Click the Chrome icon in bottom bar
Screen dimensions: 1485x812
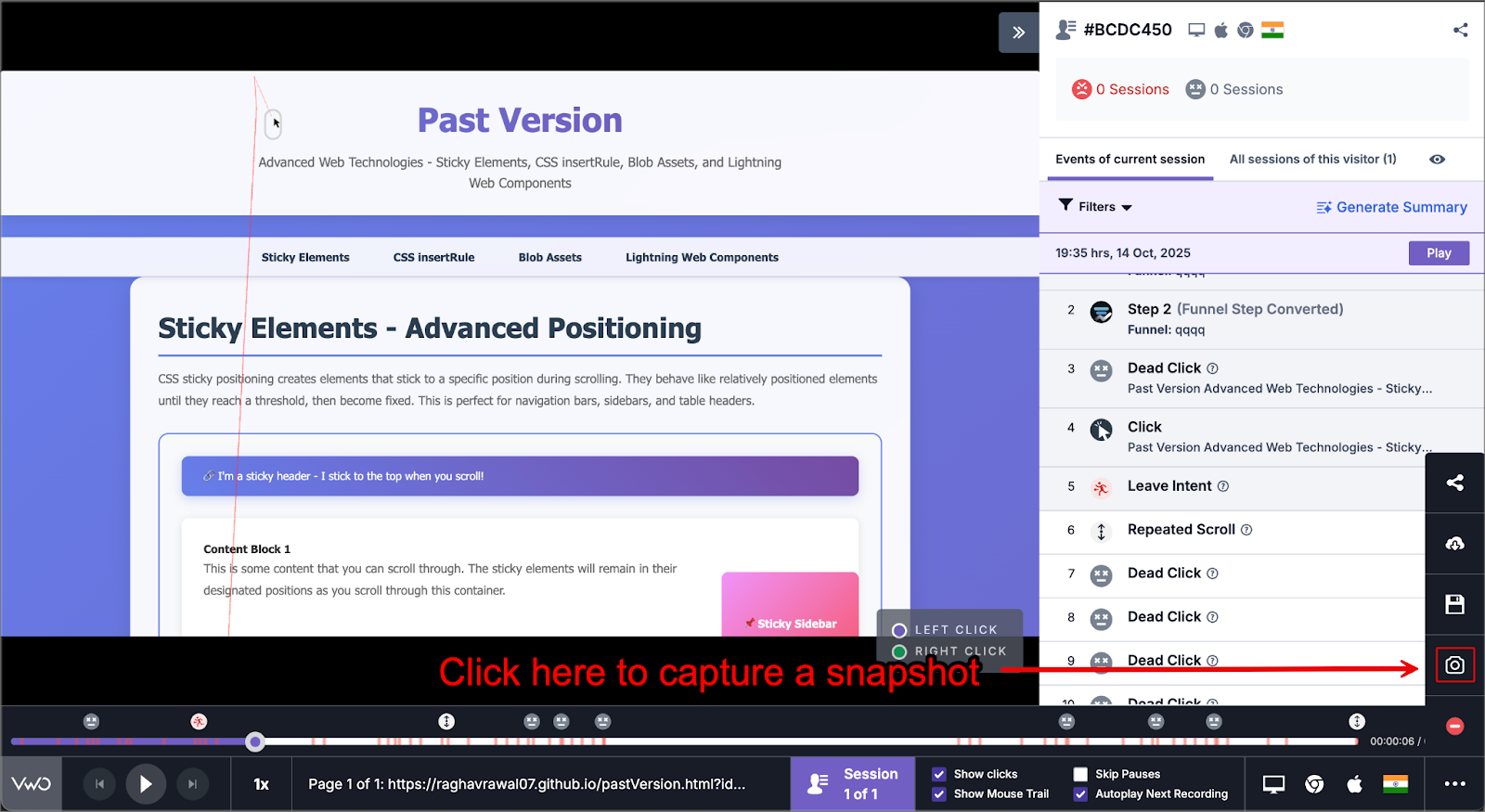click(x=1314, y=784)
